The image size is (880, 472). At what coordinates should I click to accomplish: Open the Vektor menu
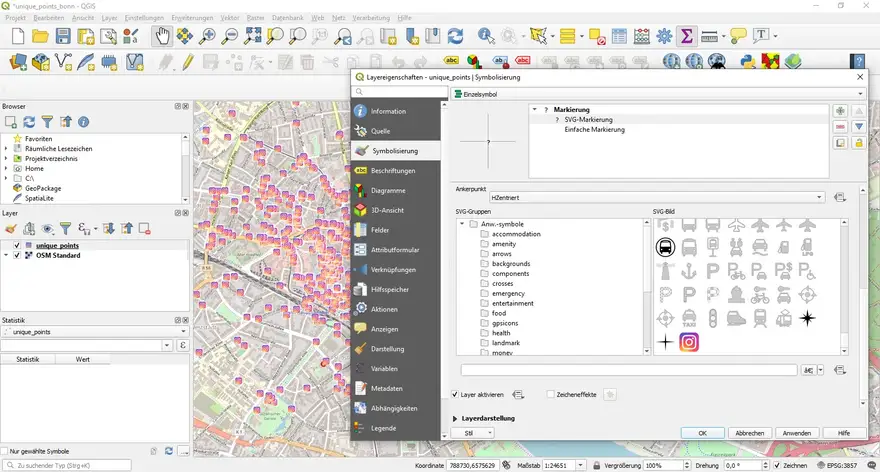coord(230,18)
